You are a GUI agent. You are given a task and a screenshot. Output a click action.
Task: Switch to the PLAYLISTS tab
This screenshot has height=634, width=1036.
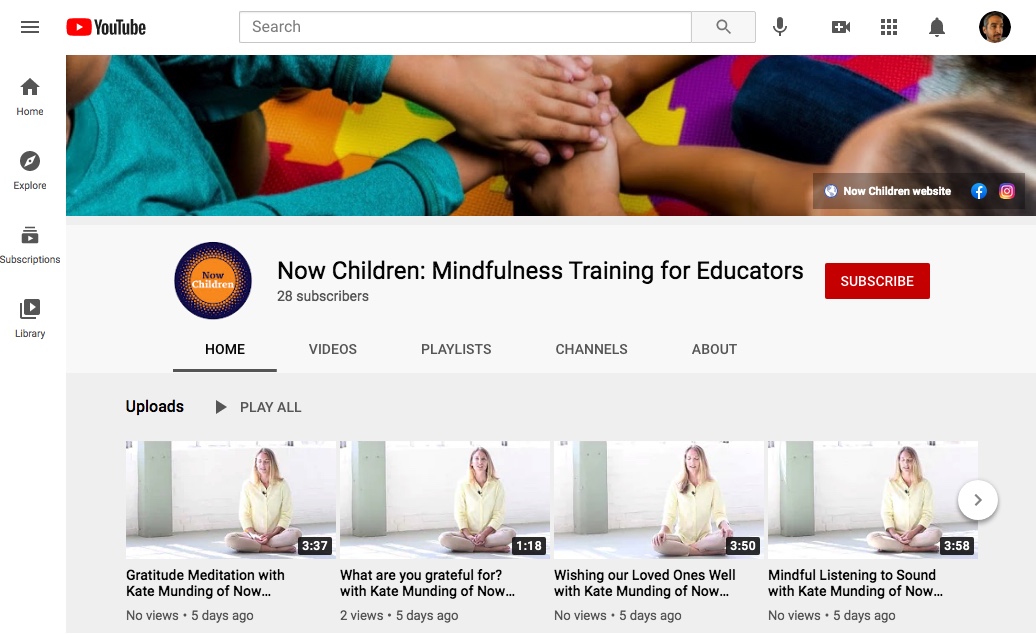pos(456,349)
